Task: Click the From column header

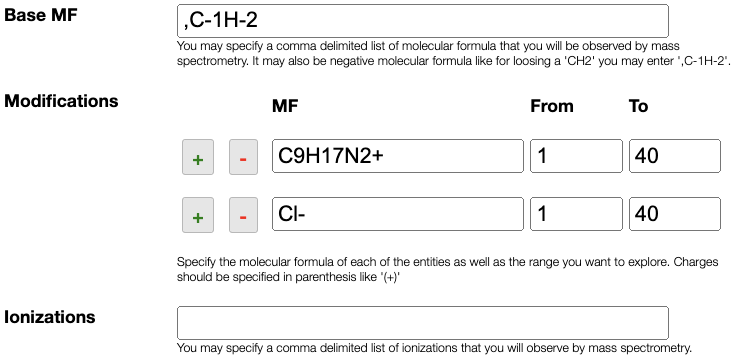Action: pyautogui.click(x=552, y=107)
